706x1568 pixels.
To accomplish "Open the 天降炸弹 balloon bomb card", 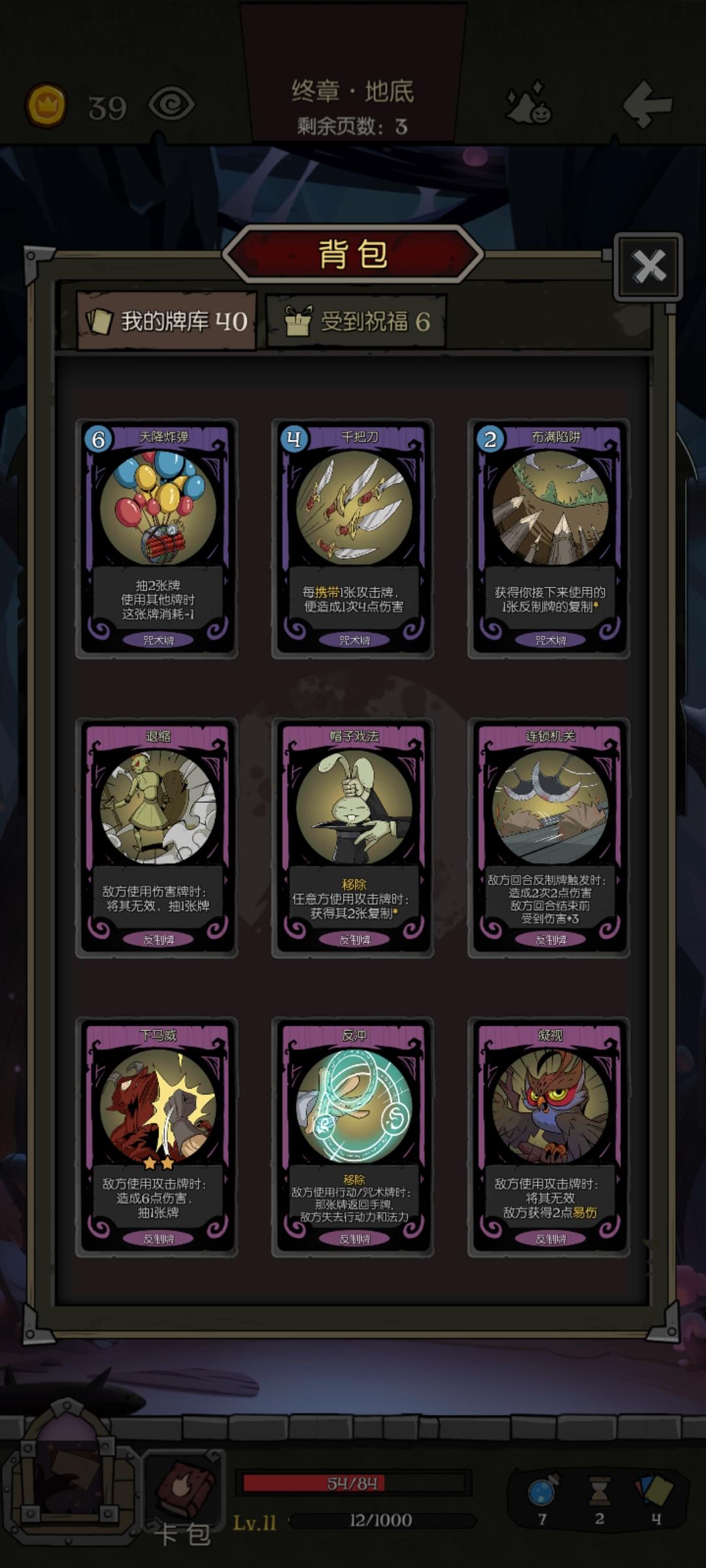I will [x=157, y=538].
